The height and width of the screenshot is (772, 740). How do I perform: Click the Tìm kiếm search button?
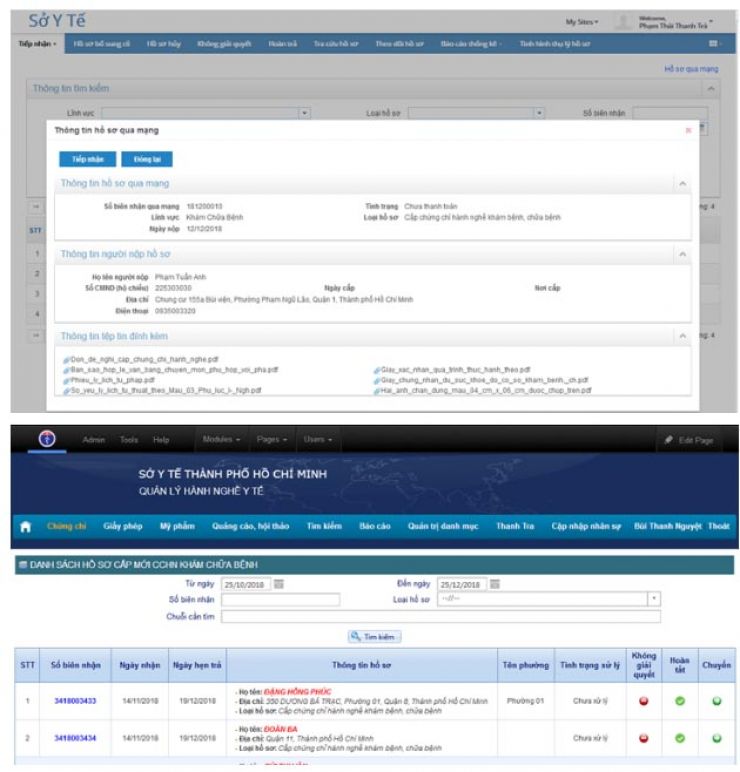click(x=374, y=636)
